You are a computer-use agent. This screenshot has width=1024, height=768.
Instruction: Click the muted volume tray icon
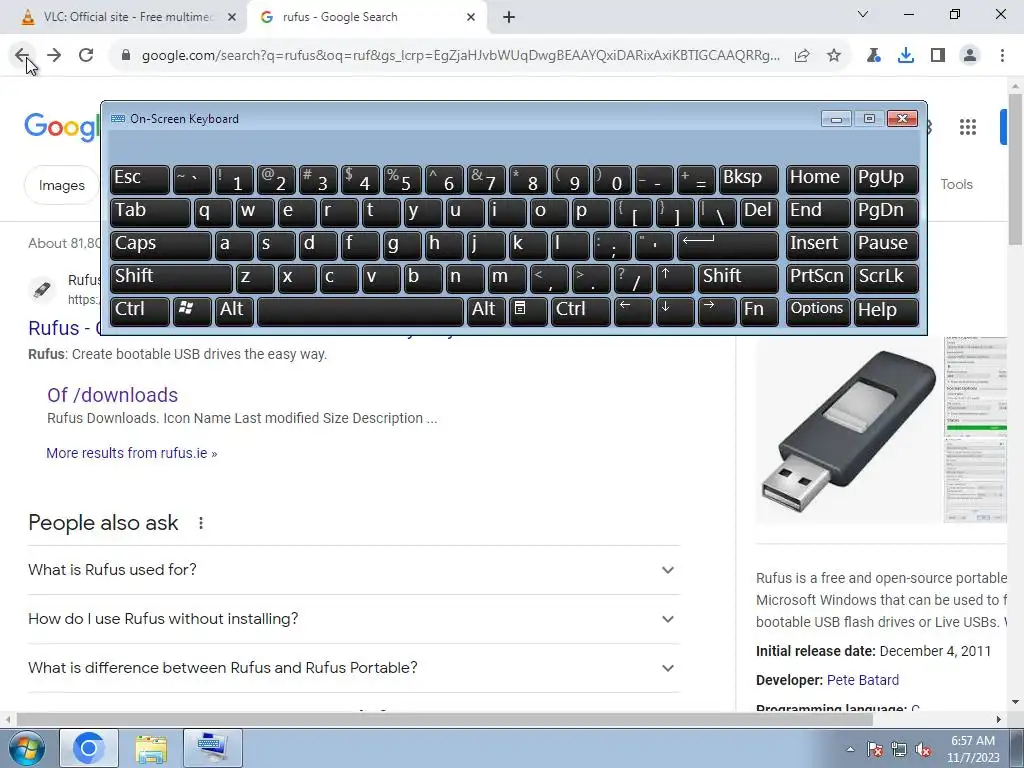click(x=923, y=749)
